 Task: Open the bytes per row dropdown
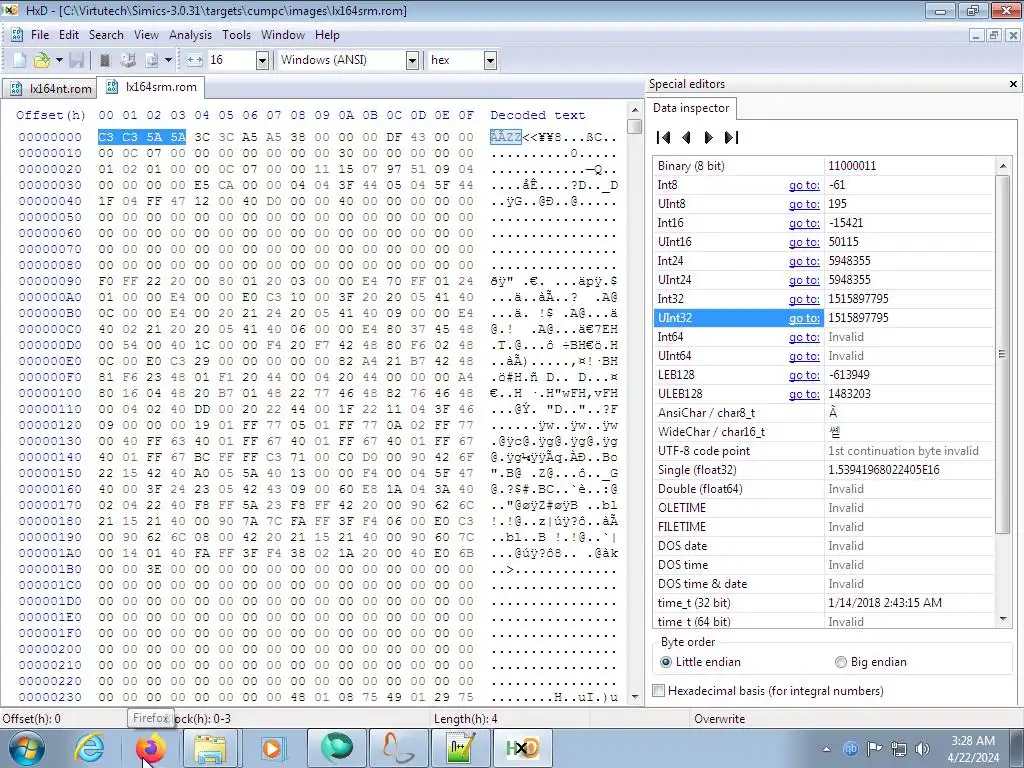point(263,60)
